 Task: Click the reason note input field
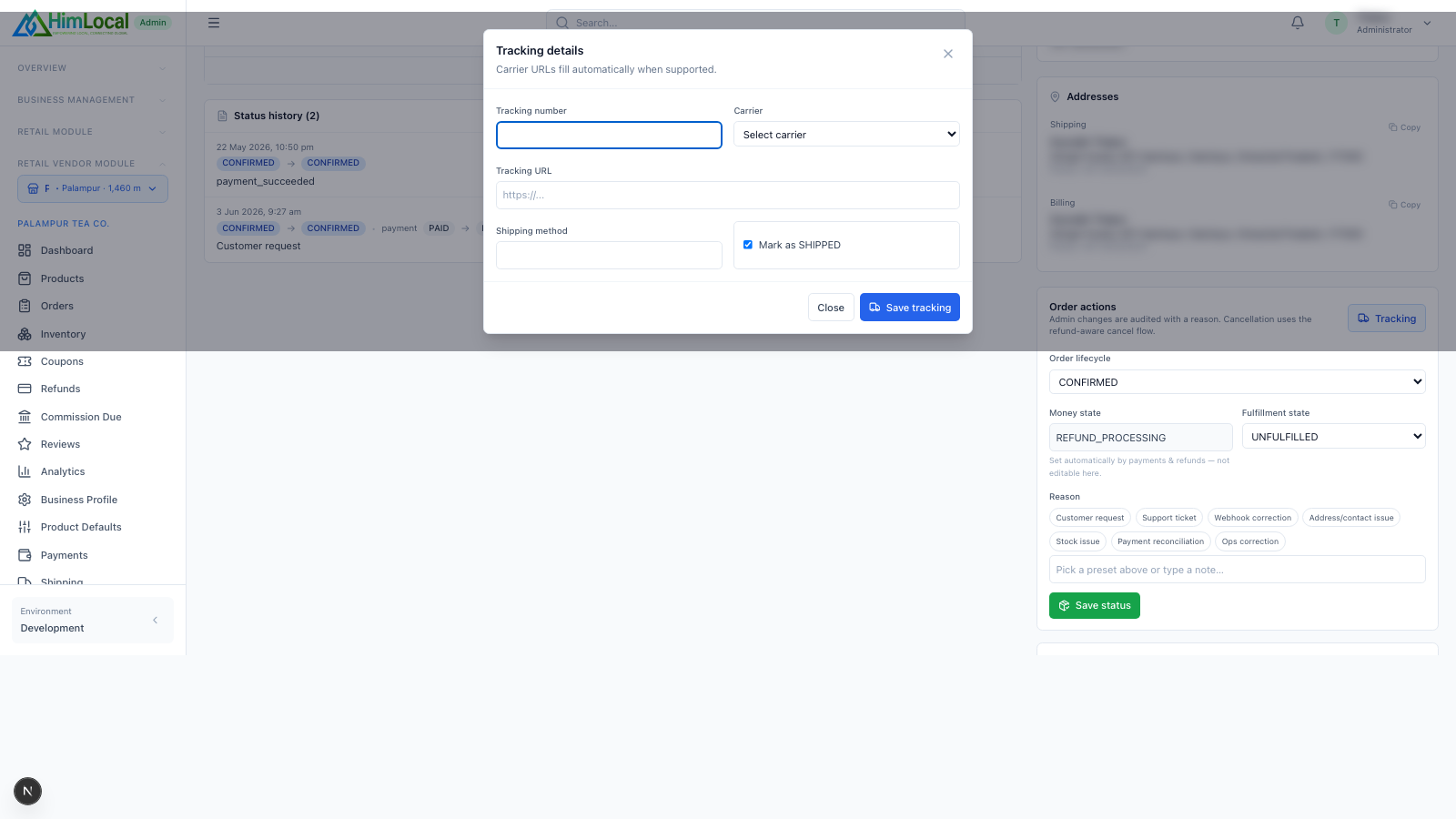coord(1238,570)
